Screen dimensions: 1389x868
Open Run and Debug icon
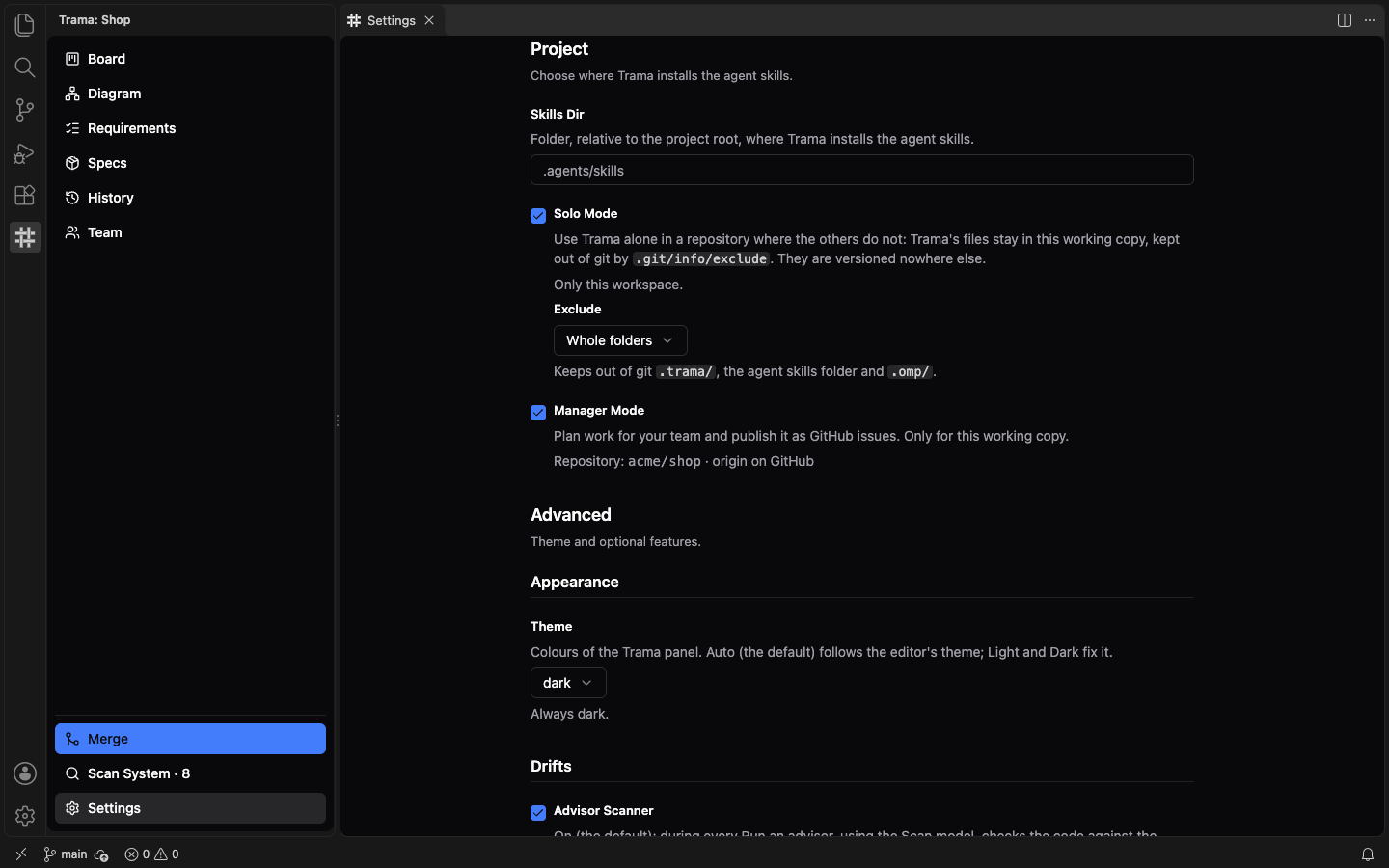pos(25,152)
